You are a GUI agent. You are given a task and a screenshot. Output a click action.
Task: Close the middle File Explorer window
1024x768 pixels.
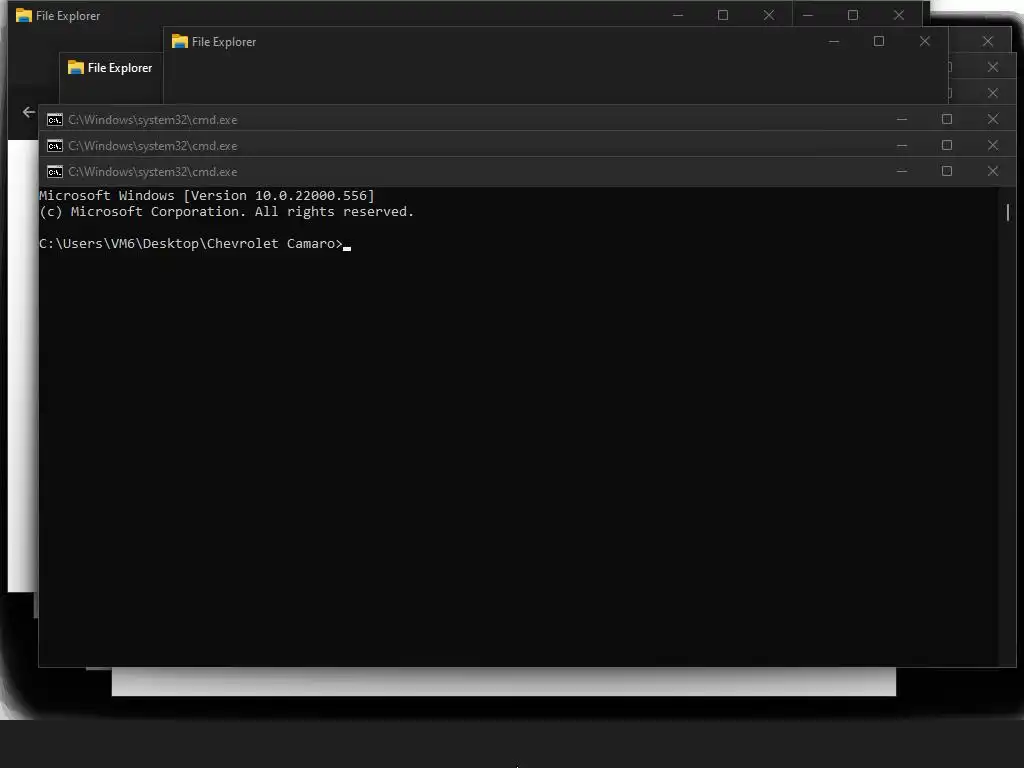925,41
